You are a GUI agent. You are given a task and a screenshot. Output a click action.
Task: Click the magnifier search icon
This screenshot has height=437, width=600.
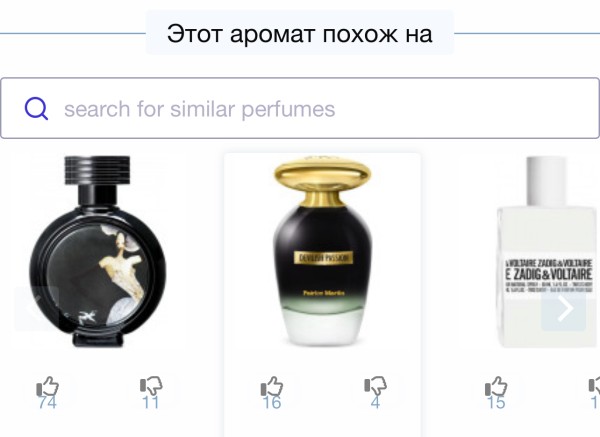pyautogui.click(x=36, y=108)
